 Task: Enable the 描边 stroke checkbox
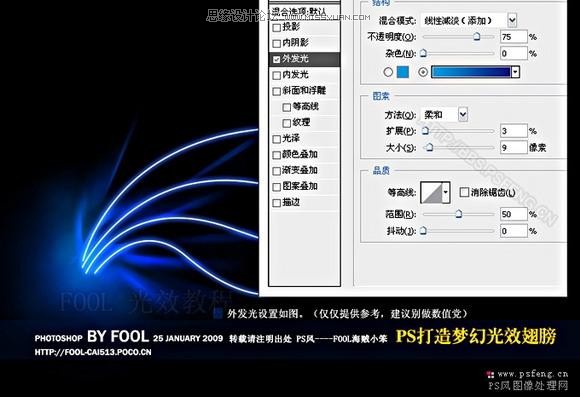pos(276,203)
